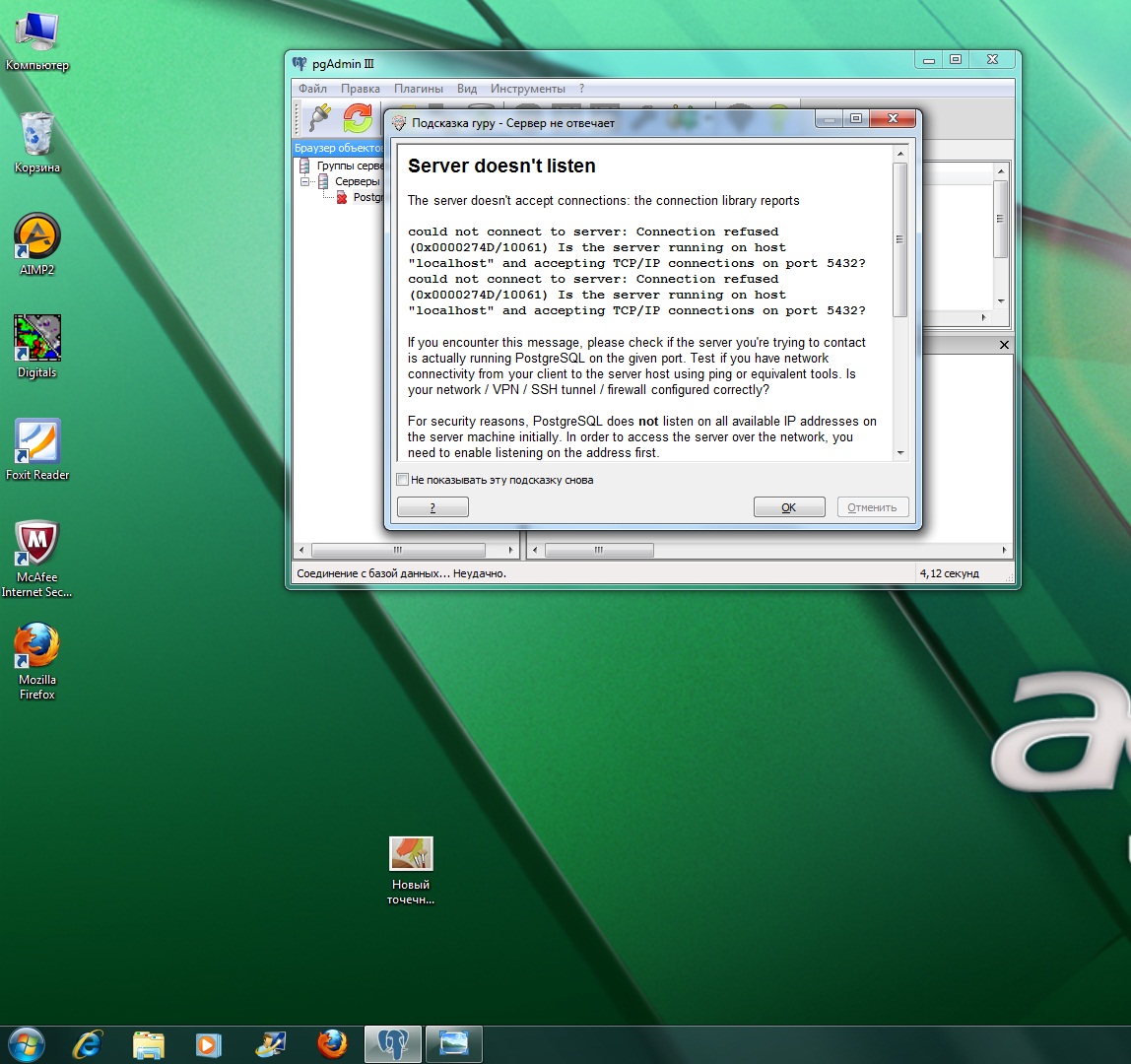Click the '?' help button in dialog
Screen dimensions: 1131x1064
click(432, 507)
